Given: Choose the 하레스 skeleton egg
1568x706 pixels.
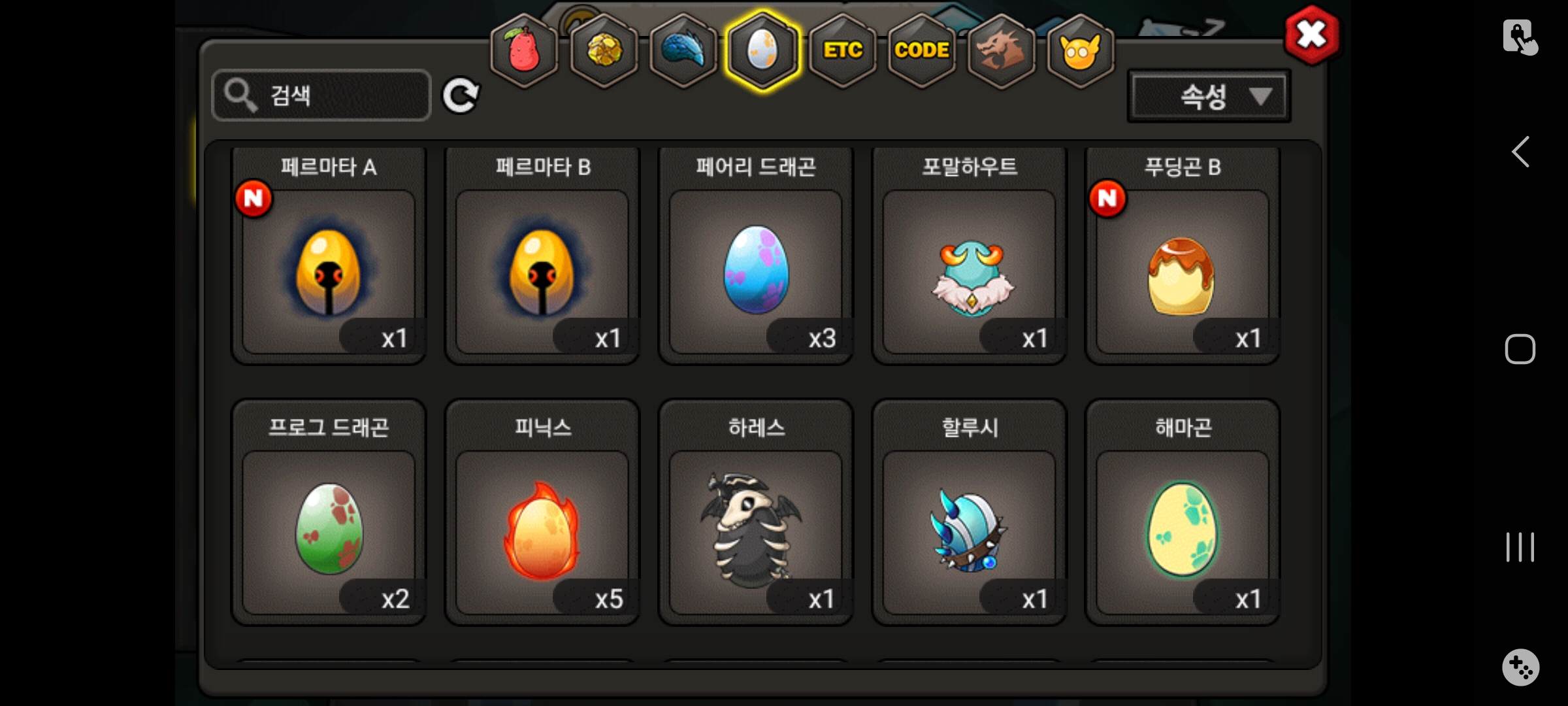Looking at the screenshot, I should pyautogui.click(x=756, y=513).
